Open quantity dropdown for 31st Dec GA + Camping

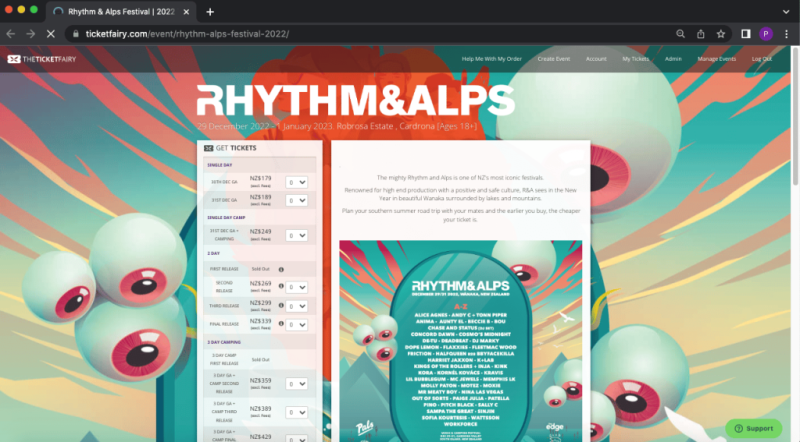coord(296,235)
